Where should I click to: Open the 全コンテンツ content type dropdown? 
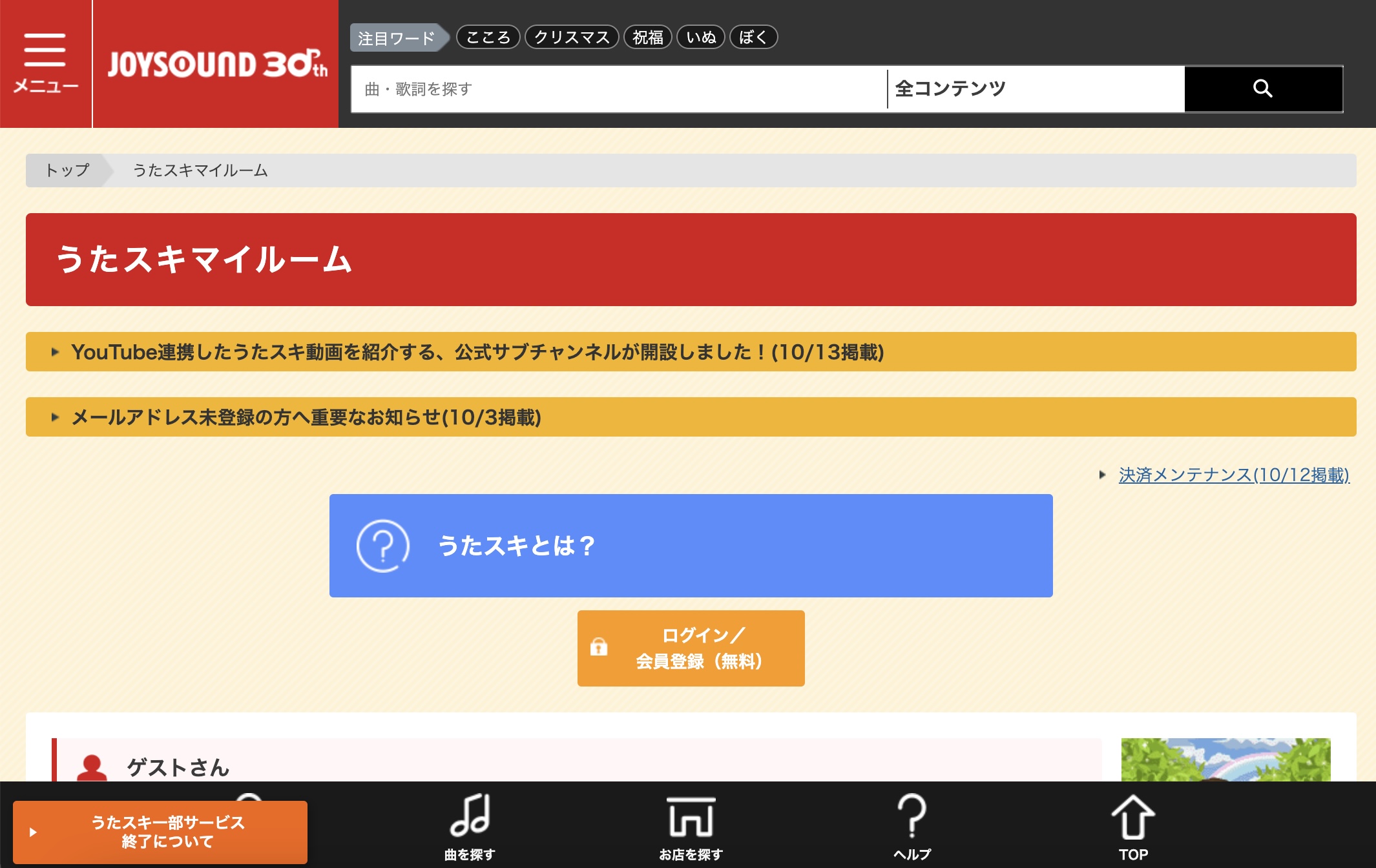coord(1034,89)
